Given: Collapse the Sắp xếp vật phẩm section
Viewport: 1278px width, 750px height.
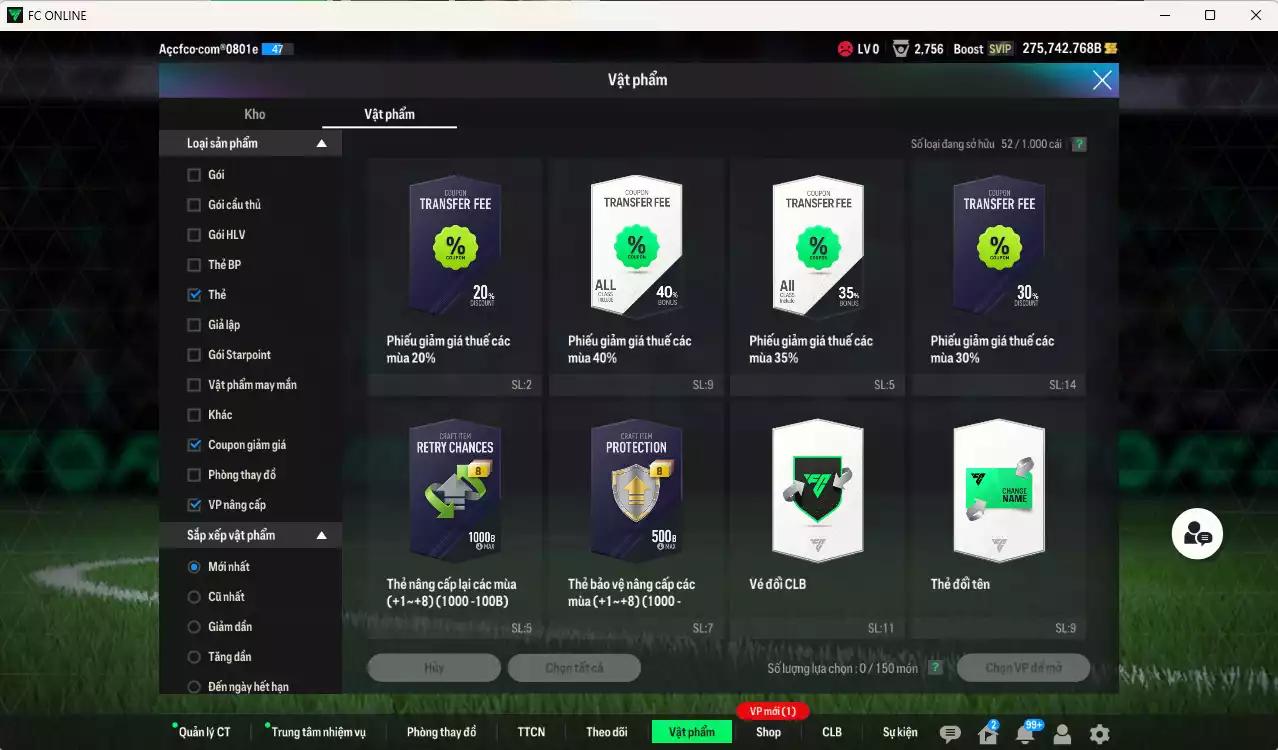Looking at the screenshot, I should click(x=321, y=536).
